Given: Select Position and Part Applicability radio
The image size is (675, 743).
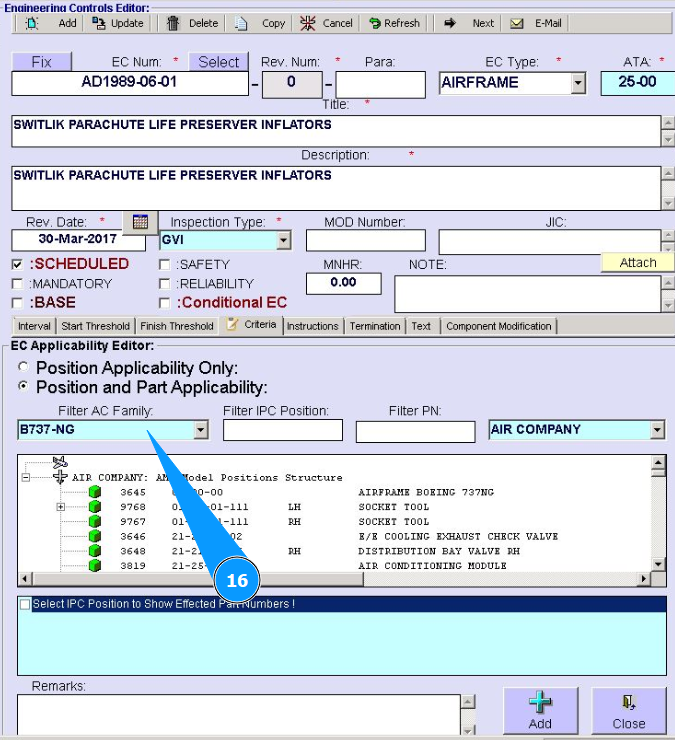Looking at the screenshot, I should pos(23,386).
